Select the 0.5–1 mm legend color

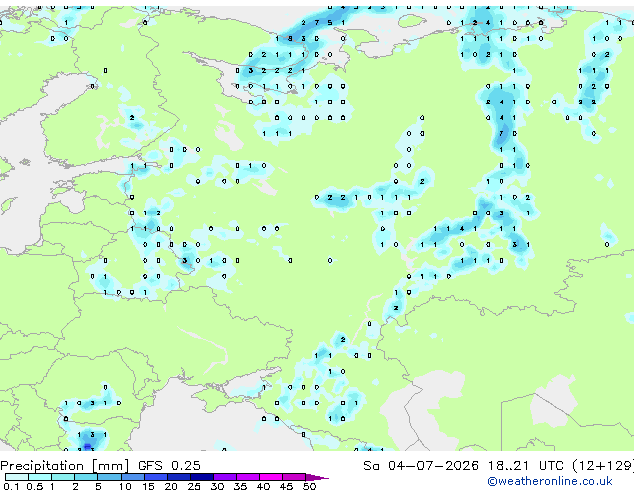(40, 477)
